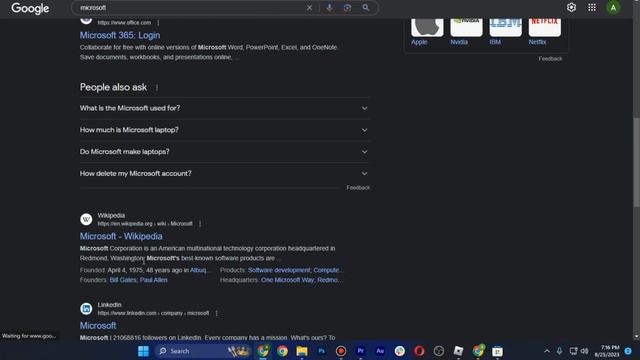Open search by image camera icon
This screenshot has height=360, width=640.
pyautogui.click(x=347, y=8)
